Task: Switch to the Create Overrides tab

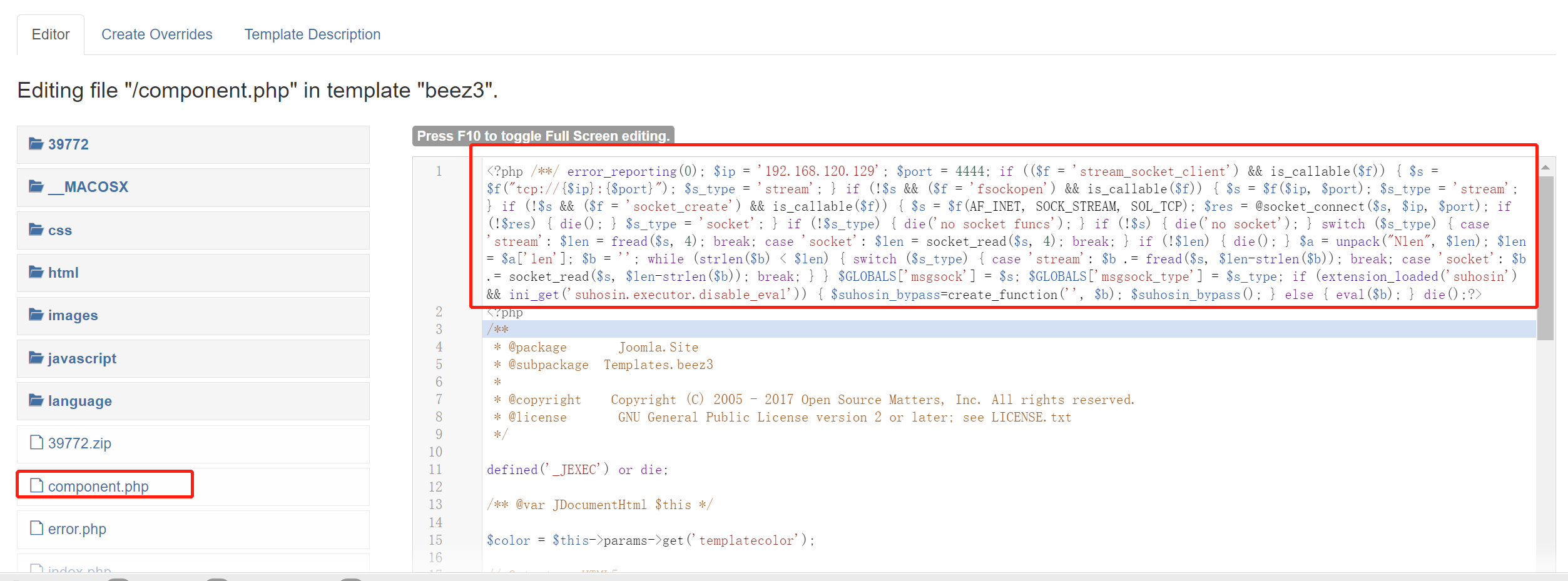Action: [x=157, y=34]
